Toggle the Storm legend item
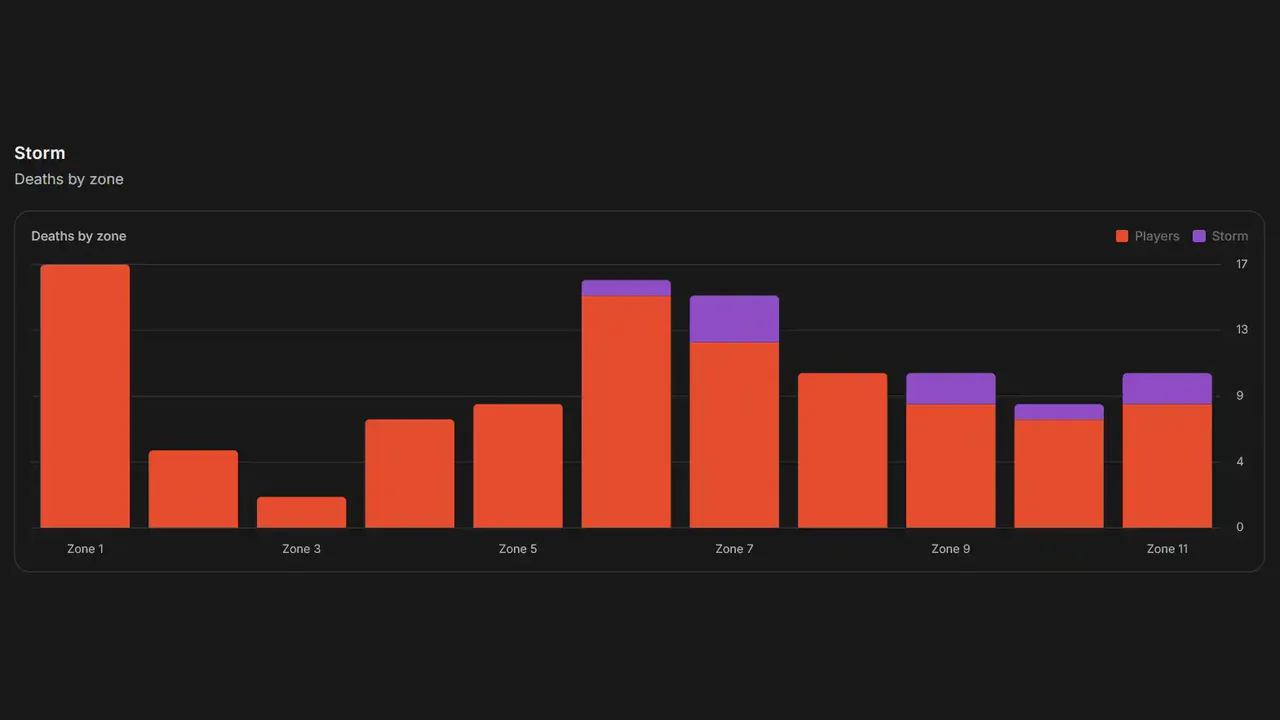The height and width of the screenshot is (720, 1280). click(1220, 236)
